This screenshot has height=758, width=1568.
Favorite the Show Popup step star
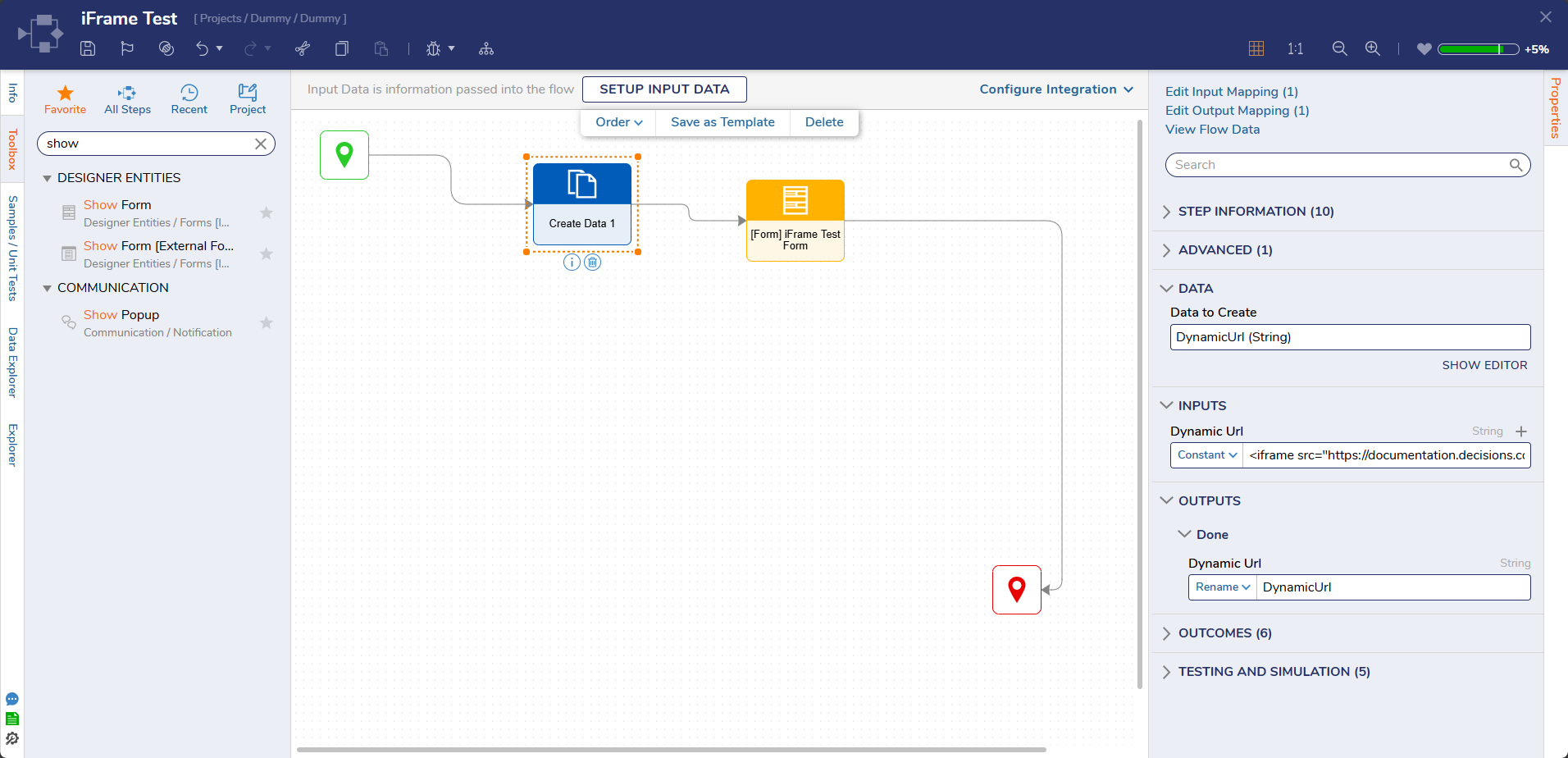267,323
